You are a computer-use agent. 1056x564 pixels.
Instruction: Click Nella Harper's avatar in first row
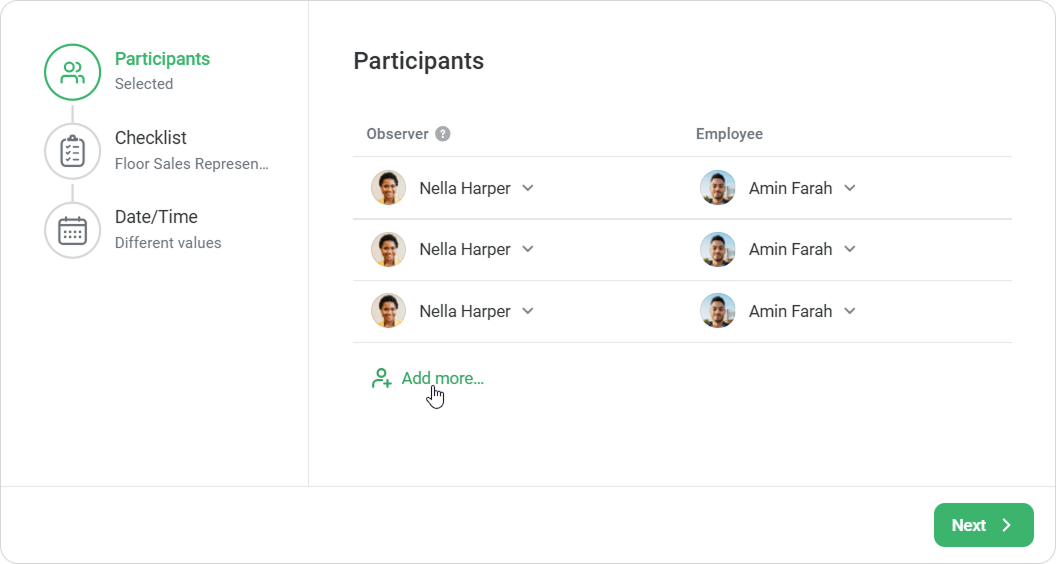pyautogui.click(x=389, y=187)
